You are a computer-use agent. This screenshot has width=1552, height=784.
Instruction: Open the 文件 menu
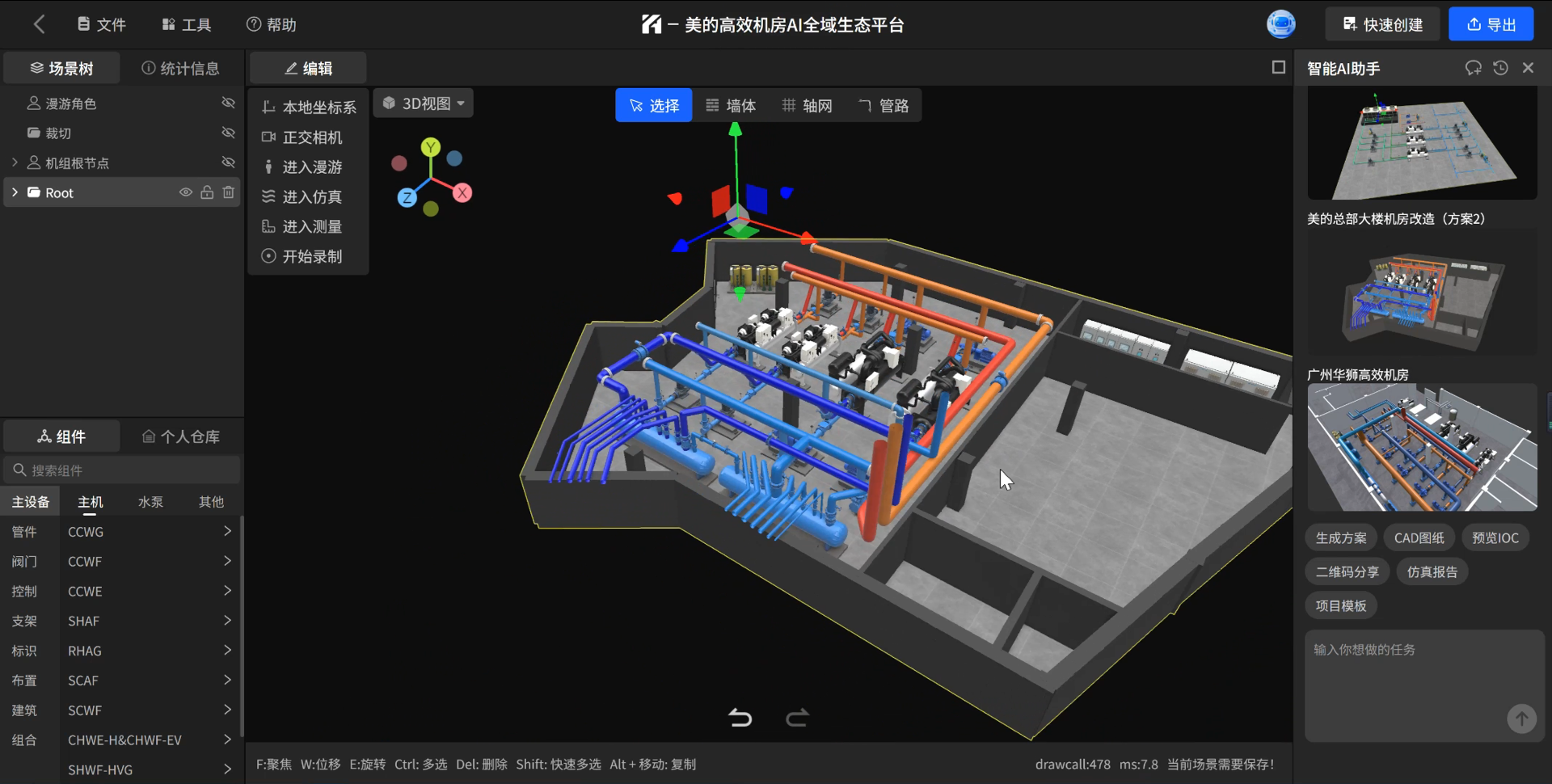[x=102, y=24]
